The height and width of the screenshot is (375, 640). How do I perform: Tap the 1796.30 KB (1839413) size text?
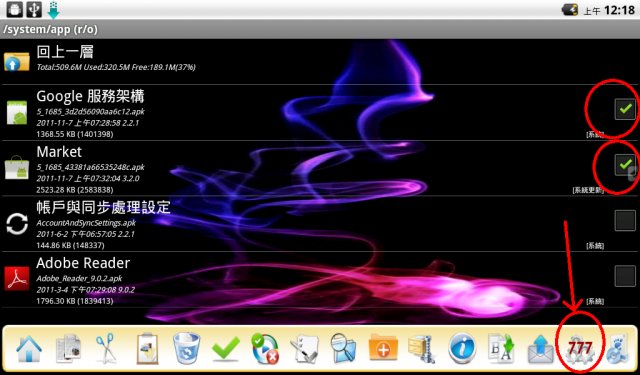click(x=75, y=301)
